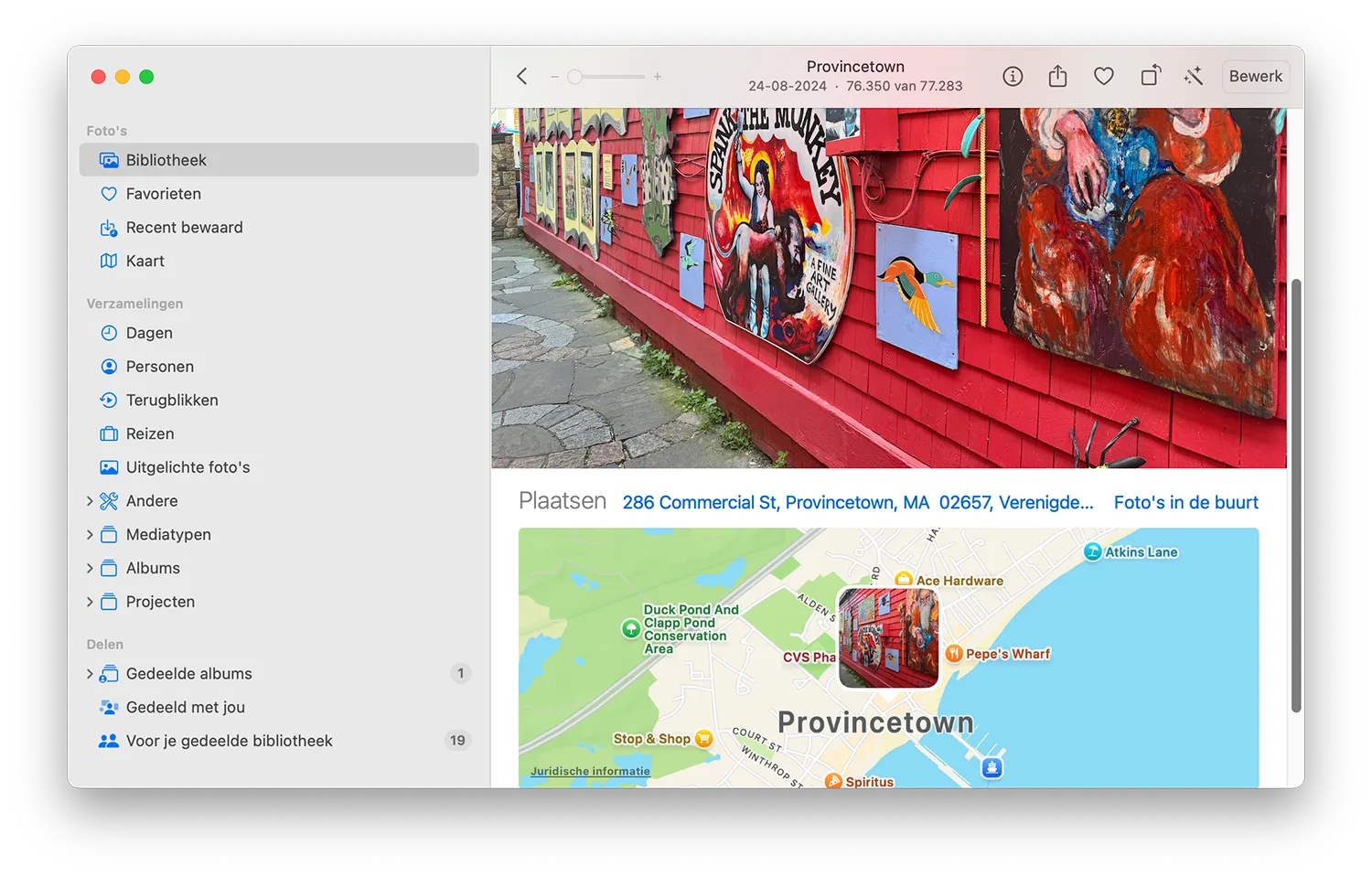1372x877 pixels.
Task: Click the Plaatsen heading
Action: (x=563, y=501)
